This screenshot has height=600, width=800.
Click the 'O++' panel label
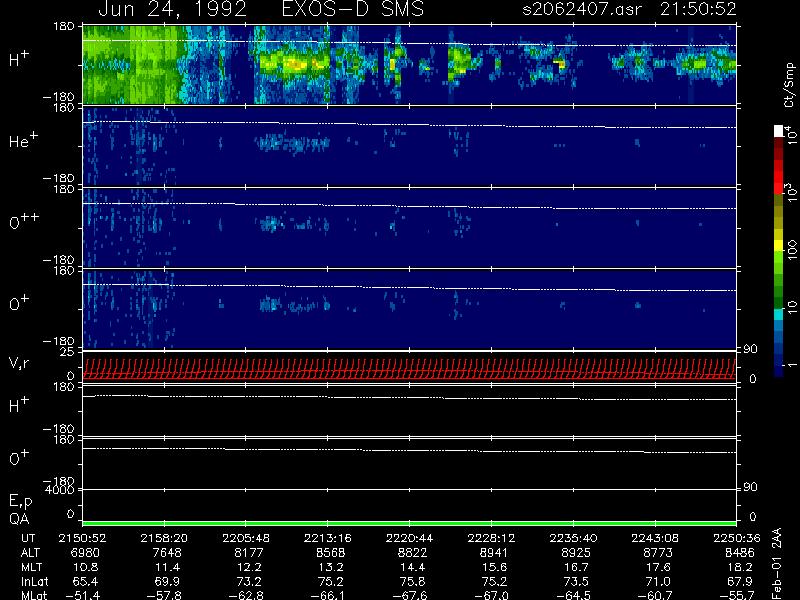tap(24, 221)
